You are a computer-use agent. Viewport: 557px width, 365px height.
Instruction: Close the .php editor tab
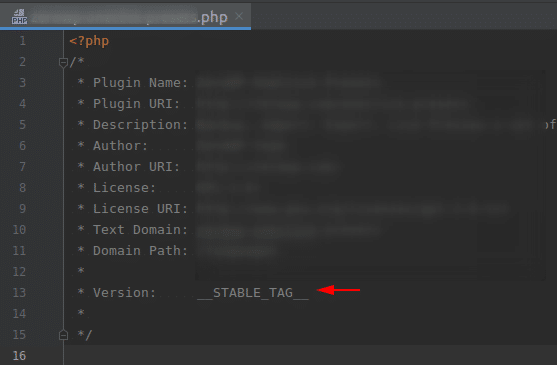(x=239, y=16)
